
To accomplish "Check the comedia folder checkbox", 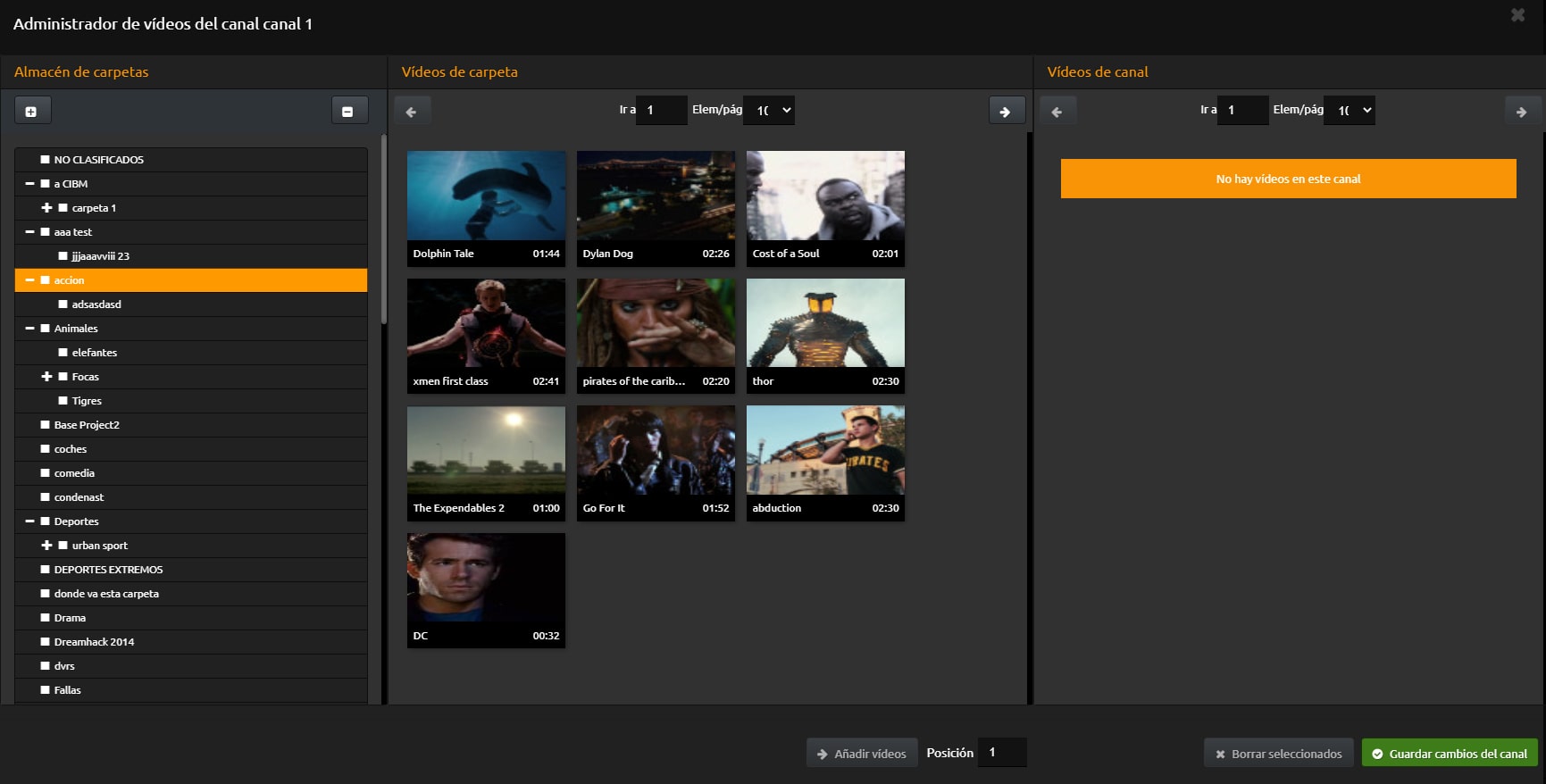I will coord(45,472).
